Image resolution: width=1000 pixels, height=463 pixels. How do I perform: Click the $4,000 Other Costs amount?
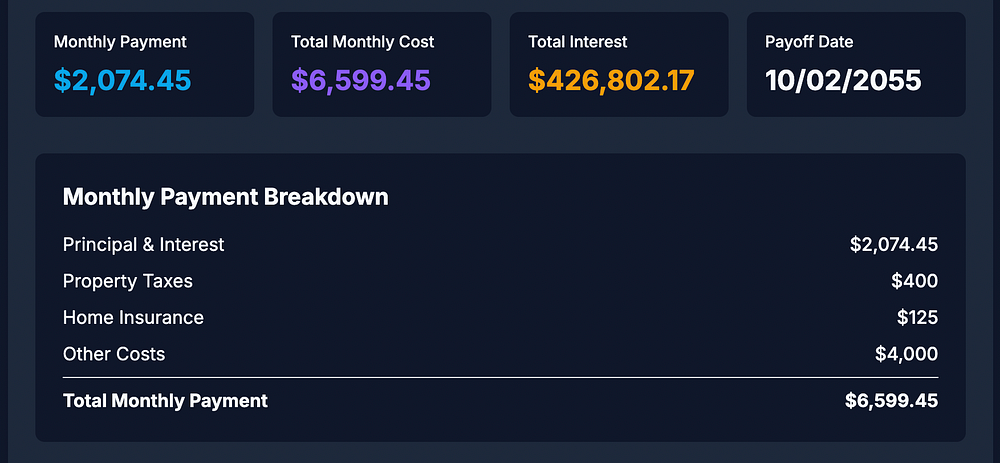[x=905, y=354]
